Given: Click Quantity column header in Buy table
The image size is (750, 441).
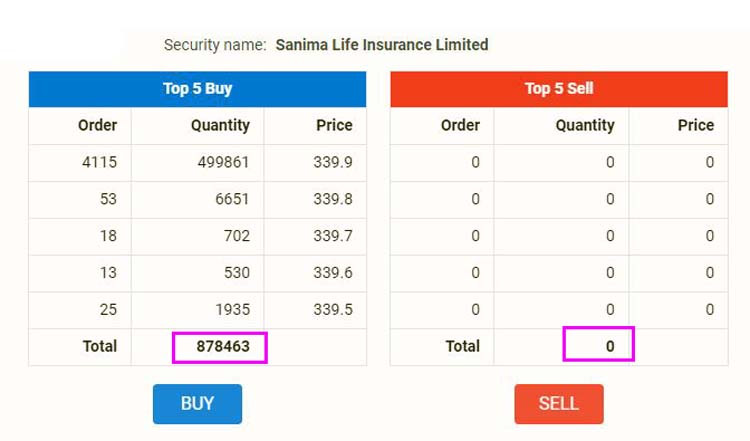Looking at the screenshot, I should tap(220, 126).
